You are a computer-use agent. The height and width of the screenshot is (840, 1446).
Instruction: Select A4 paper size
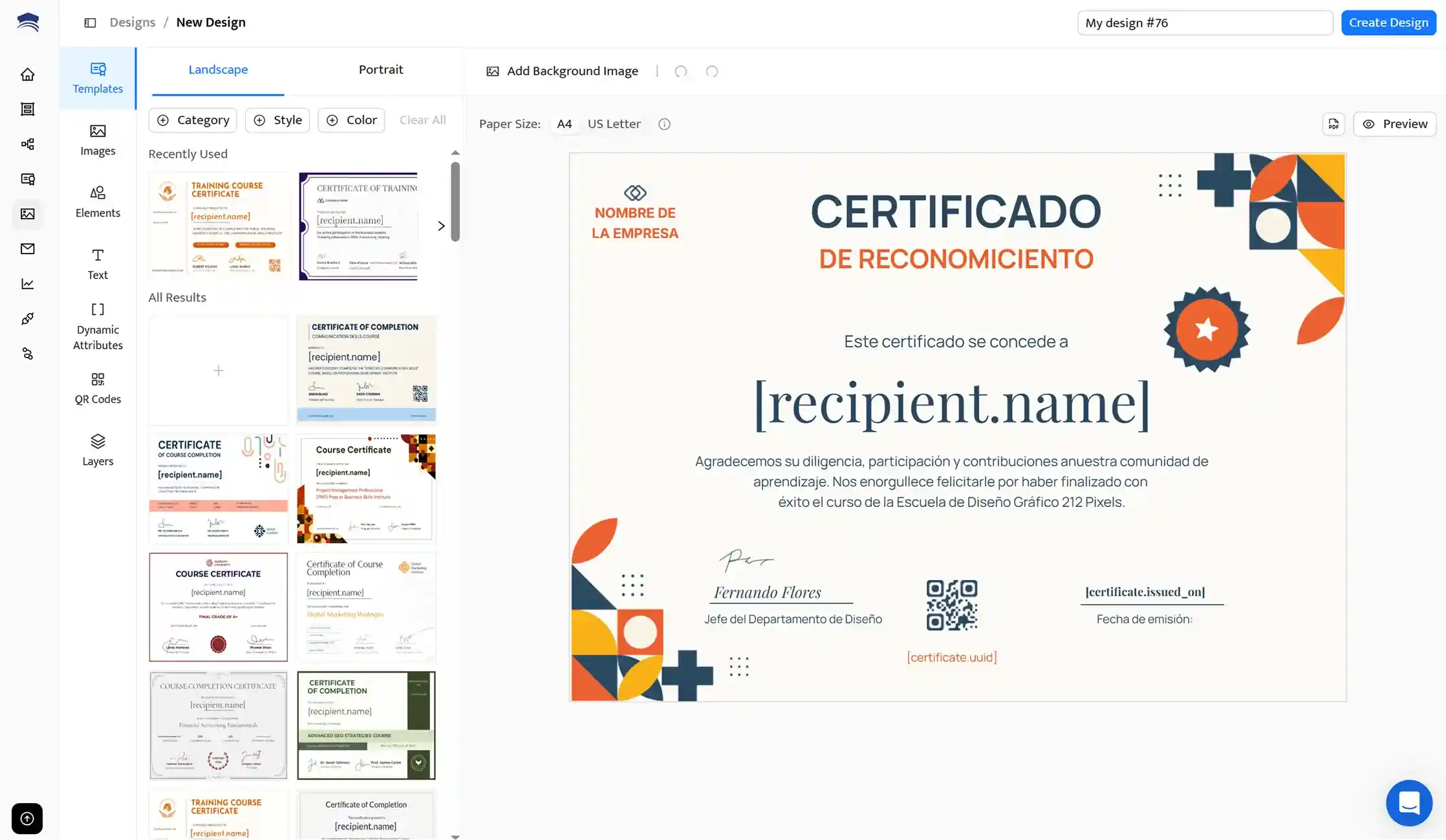click(x=564, y=124)
